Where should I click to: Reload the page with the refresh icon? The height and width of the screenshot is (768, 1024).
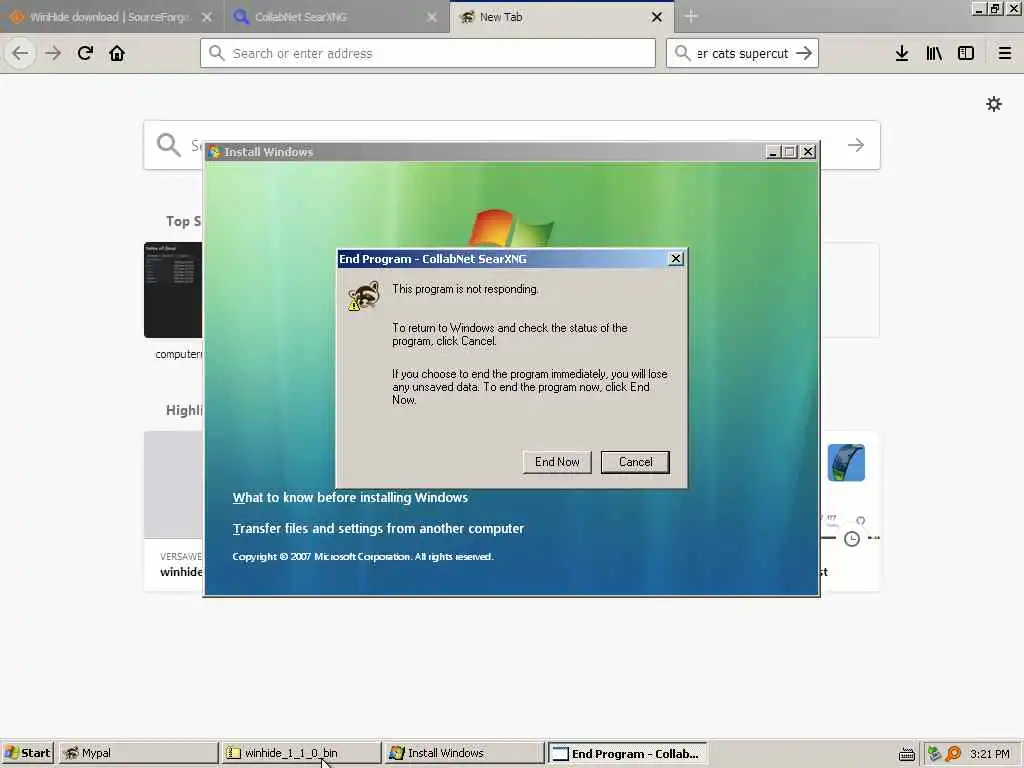coord(85,53)
